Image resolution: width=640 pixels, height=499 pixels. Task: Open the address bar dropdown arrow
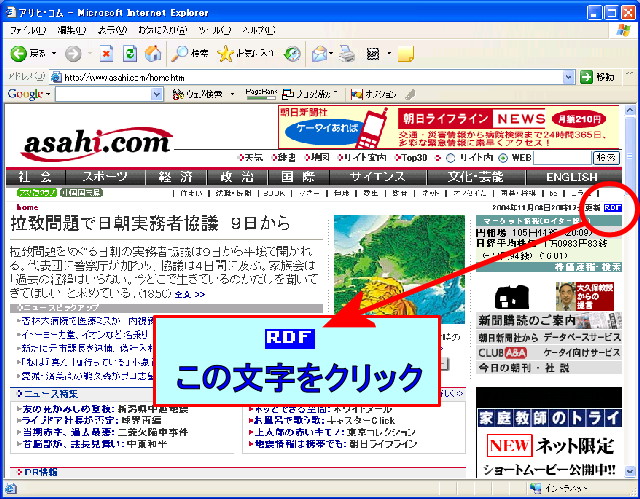[x=569, y=77]
